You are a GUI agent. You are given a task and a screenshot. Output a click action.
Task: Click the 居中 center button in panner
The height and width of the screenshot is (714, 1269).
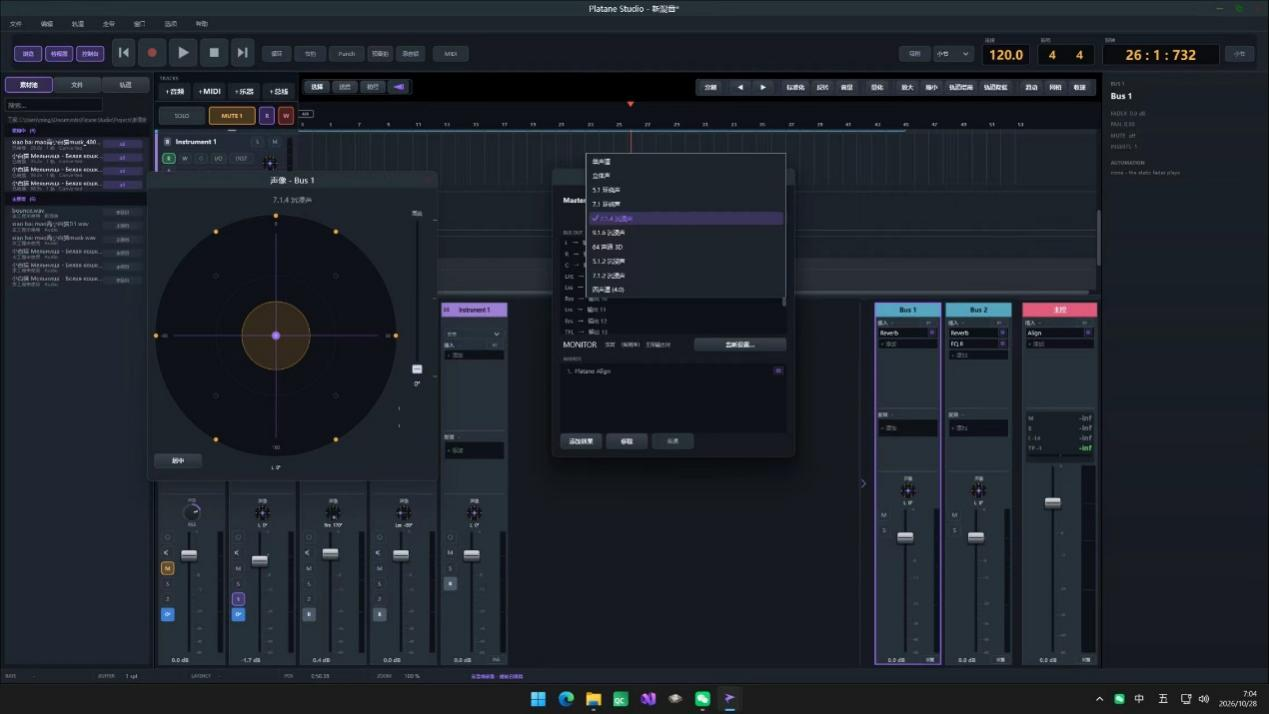pyautogui.click(x=178, y=461)
